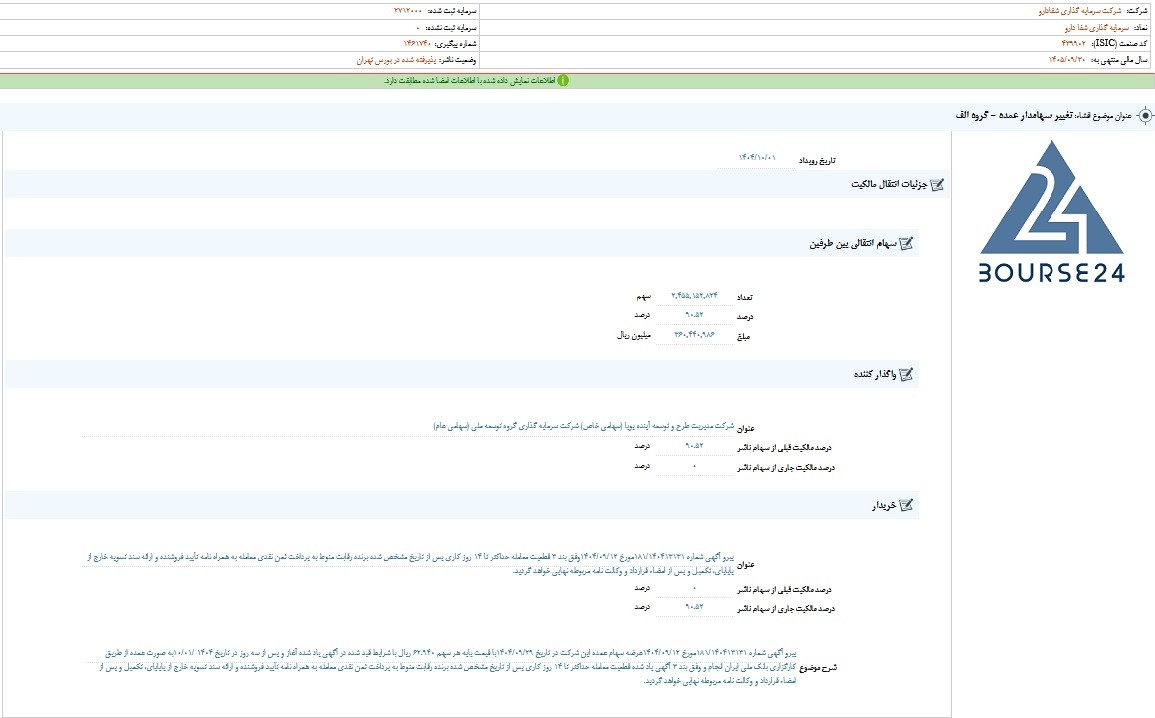Click the publisher status پذیرفته شده در بورس تهران
Image resolution: width=1155 pixels, height=718 pixels.
(396, 60)
